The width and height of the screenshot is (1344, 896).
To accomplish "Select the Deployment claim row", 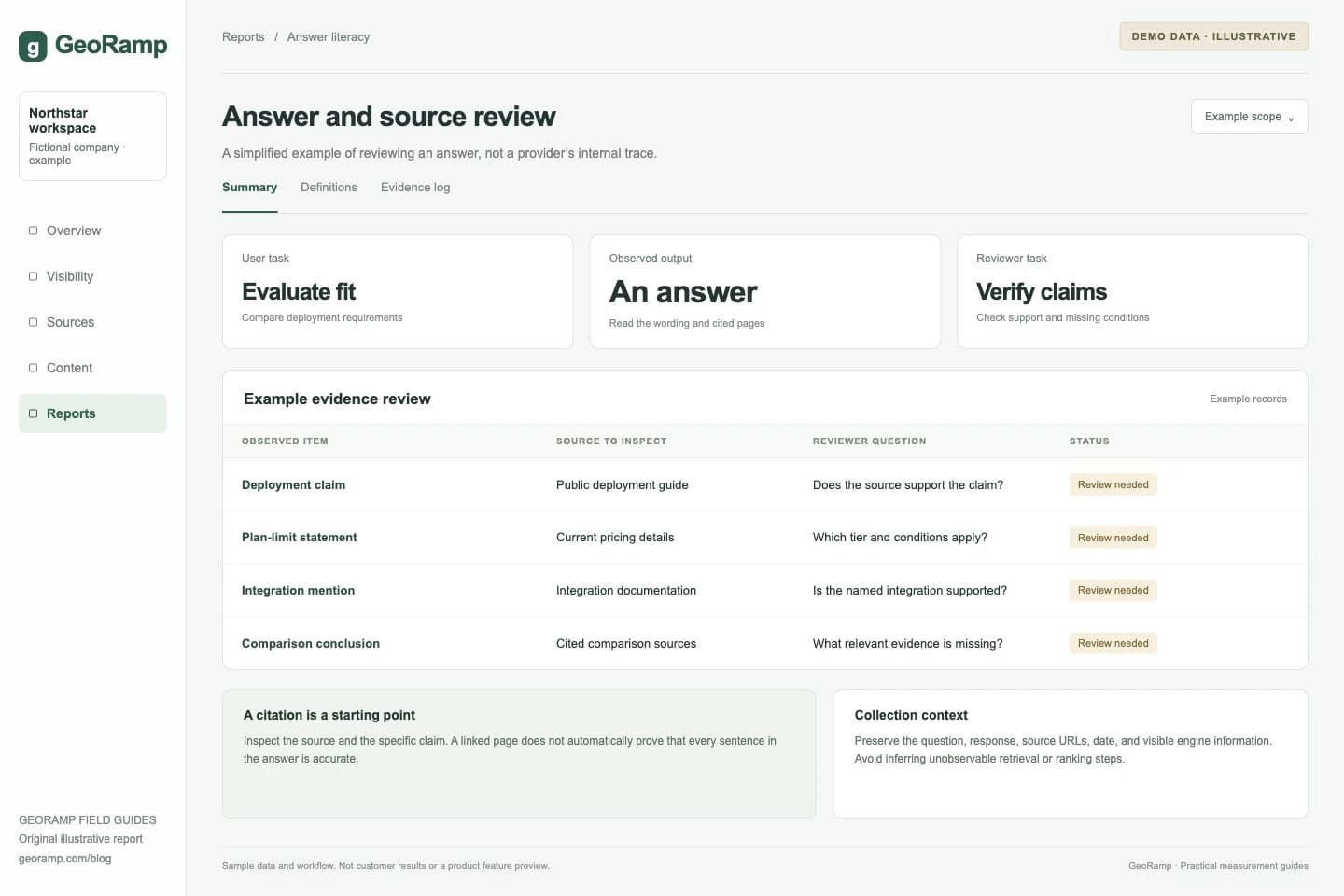I will pyautogui.click(x=764, y=484).
